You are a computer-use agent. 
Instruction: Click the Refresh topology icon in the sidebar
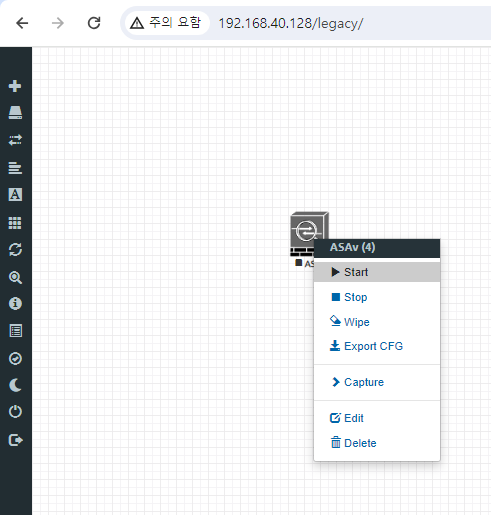click(x=15, y=250)
